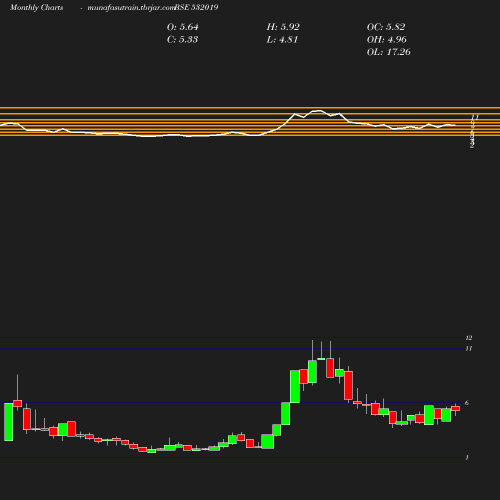The image size is (500, 500).
Task: Select the low value "L: 4.81"
Action: [x=282, y=39]
